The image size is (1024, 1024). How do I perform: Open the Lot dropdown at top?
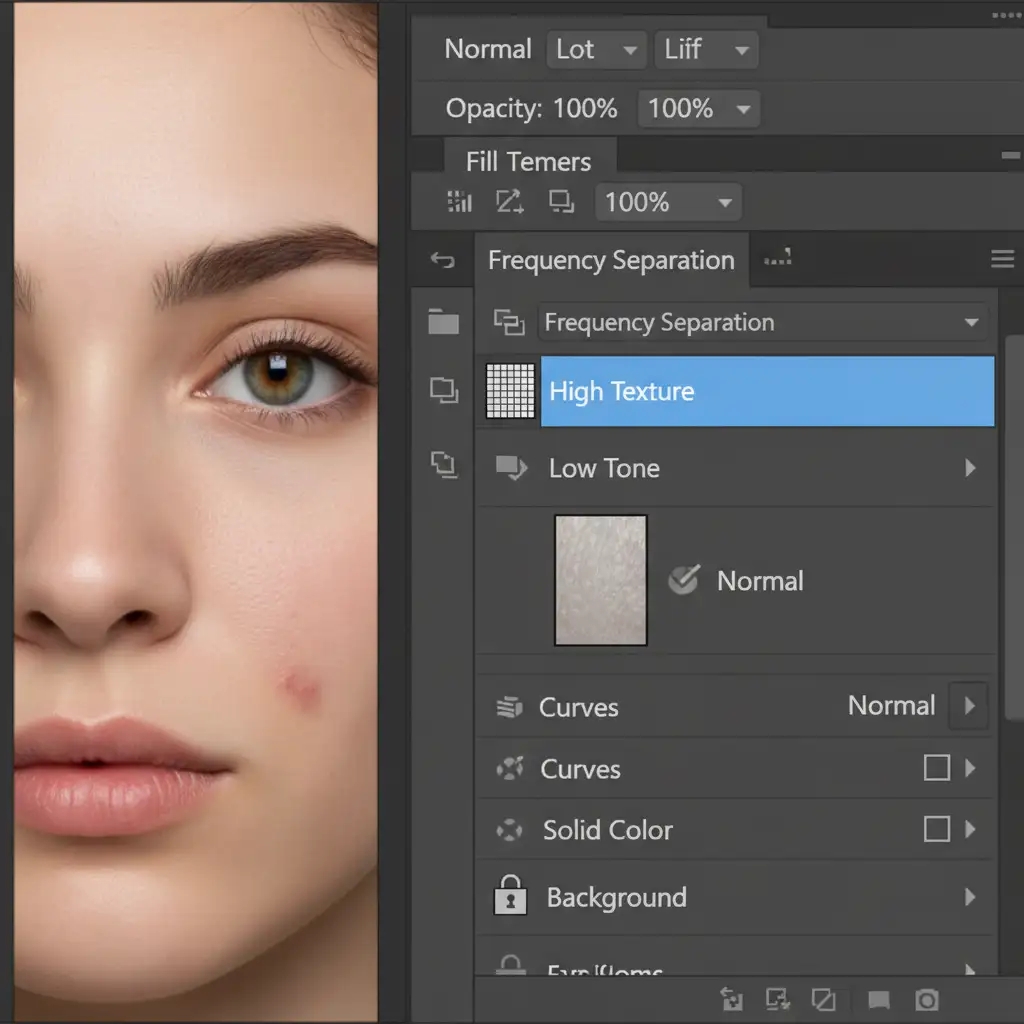[x=596, y=49]
